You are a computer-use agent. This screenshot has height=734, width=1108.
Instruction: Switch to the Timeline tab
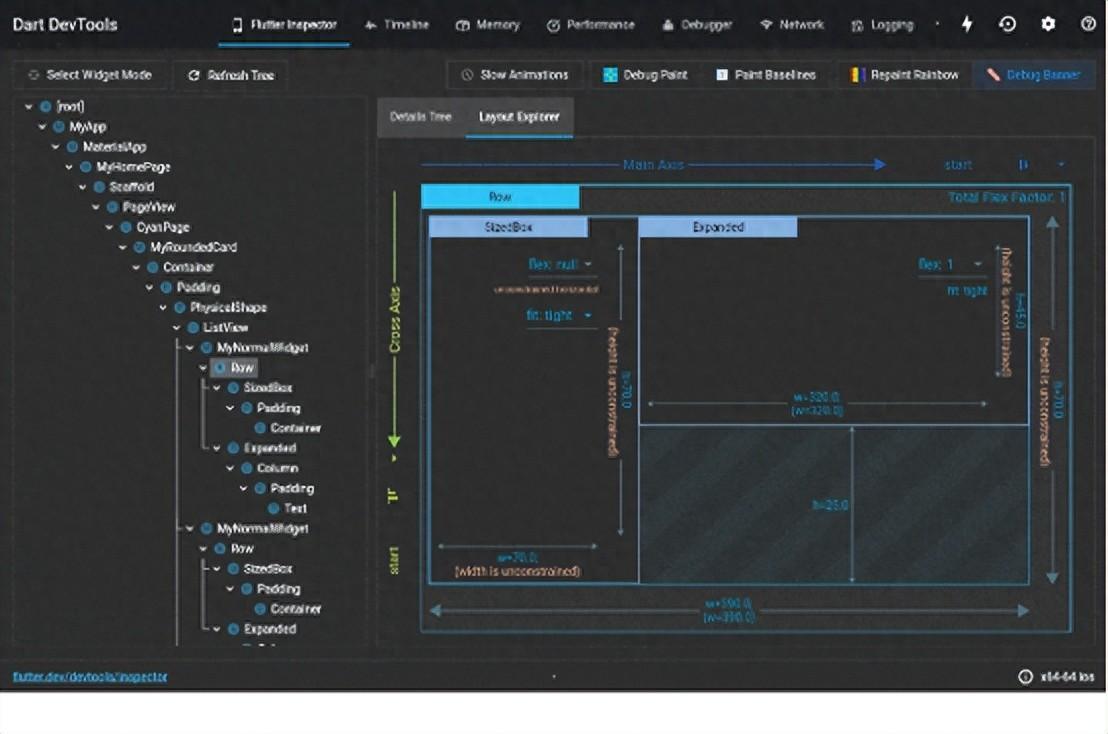[396, 25]
